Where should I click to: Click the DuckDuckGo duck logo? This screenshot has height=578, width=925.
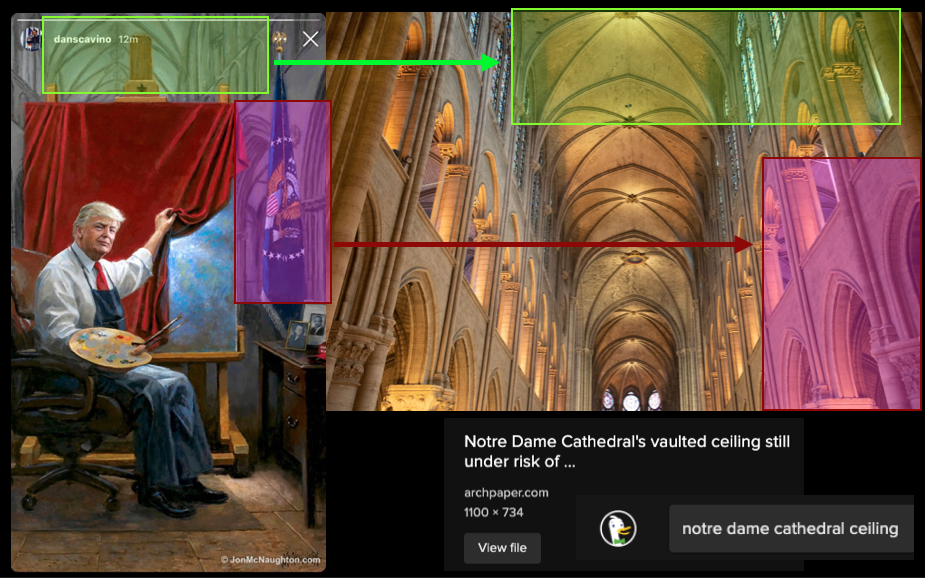point(618,528)
